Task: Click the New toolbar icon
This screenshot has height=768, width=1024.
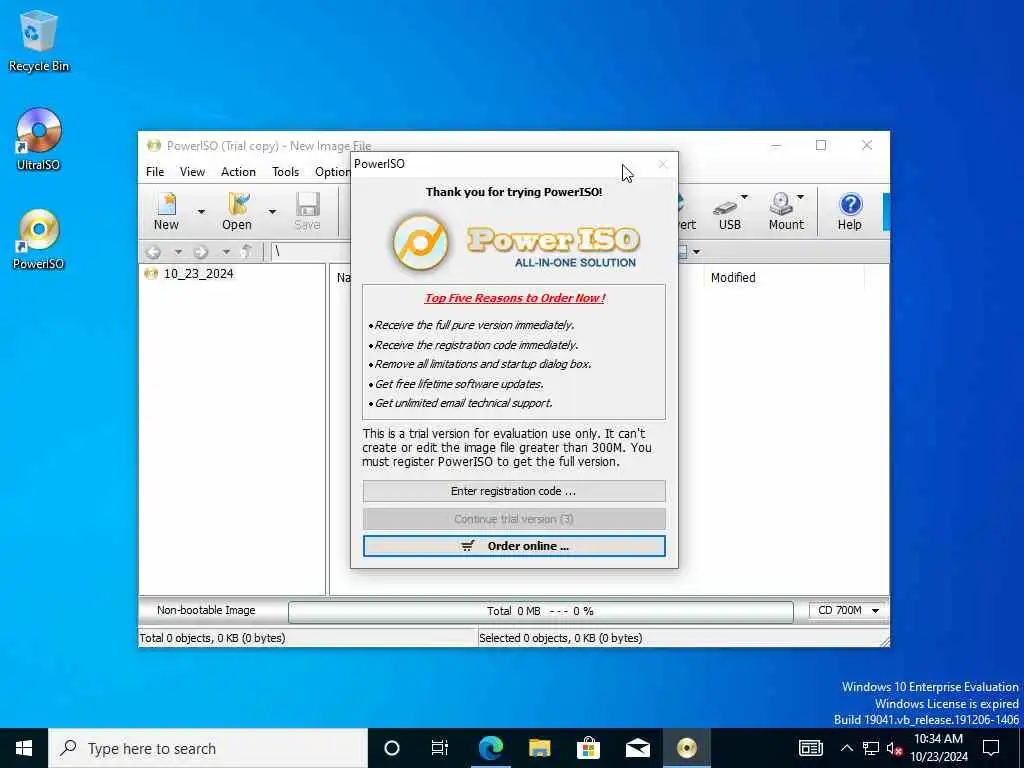Action: pyautogui.click(x=167, y=212)
